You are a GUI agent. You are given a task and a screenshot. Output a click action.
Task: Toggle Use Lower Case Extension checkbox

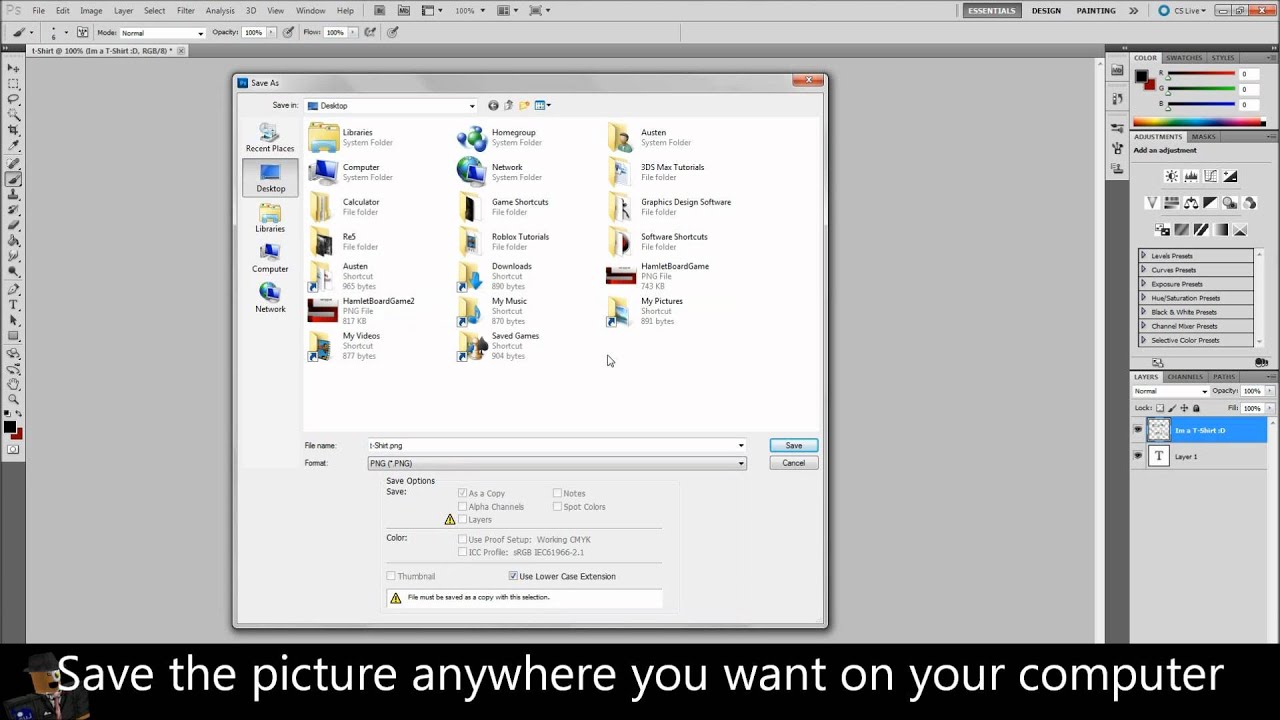(x=513, y=576)
